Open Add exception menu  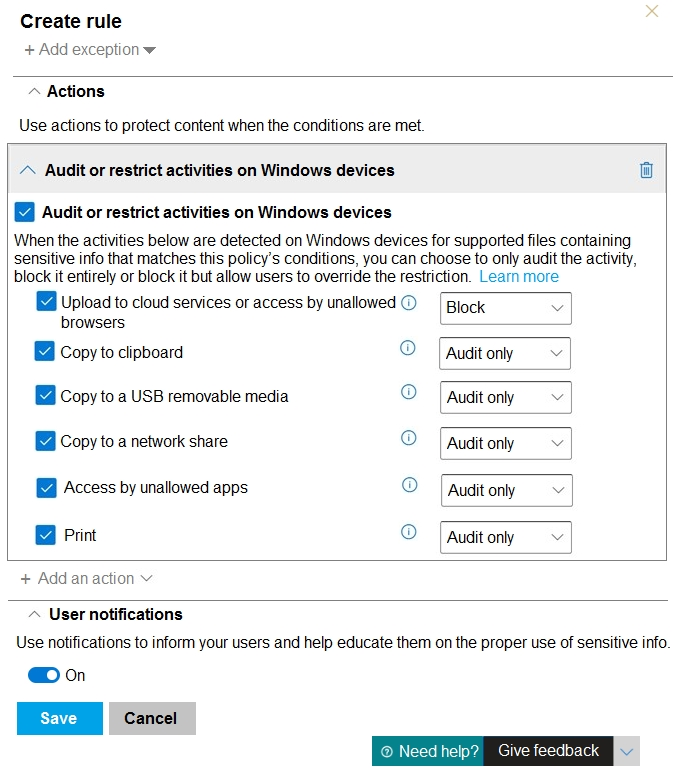pyautogui.click(x=90, y=50)
